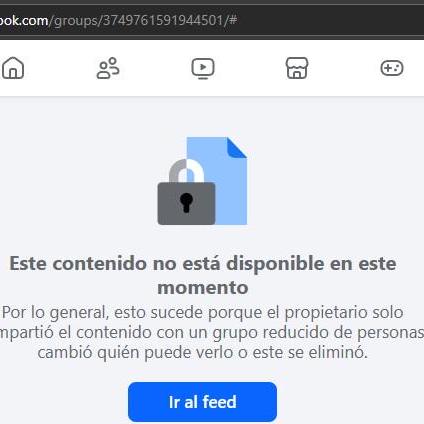Click empty space between Home and Friends icons
The image size is (424, 424).
click(x=60, y=68)
